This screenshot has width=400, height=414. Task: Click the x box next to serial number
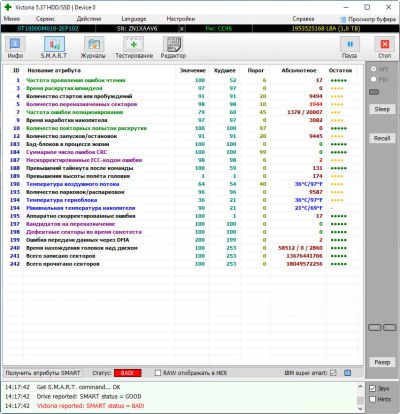(x=182, y=29)
